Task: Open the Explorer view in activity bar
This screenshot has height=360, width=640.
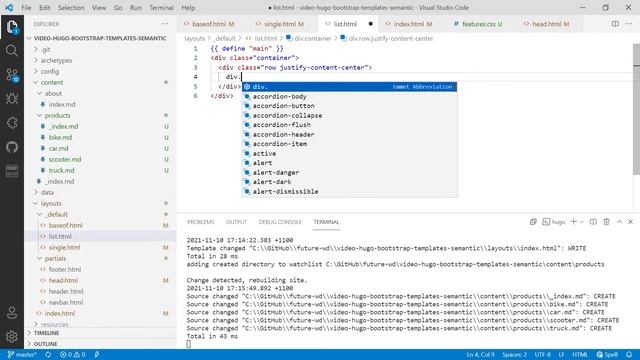Action: [x=12, y=27]
